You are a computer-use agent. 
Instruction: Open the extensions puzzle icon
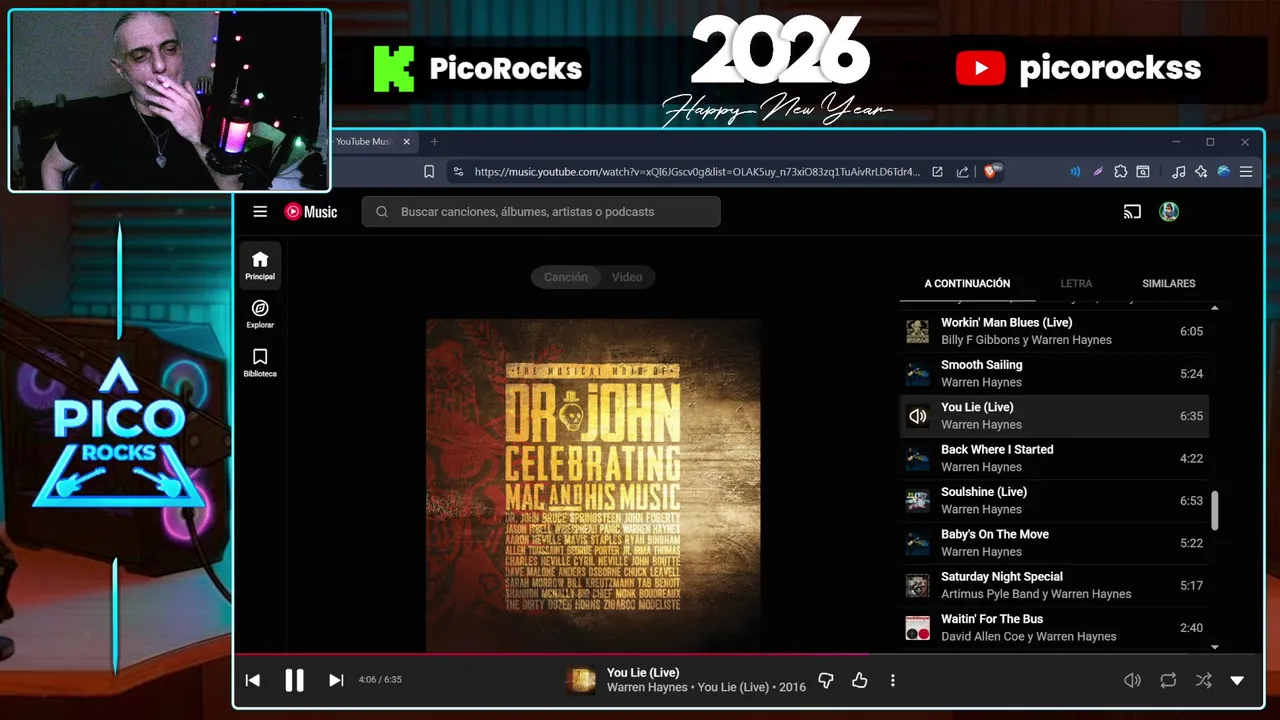(x=1120, y=172)
